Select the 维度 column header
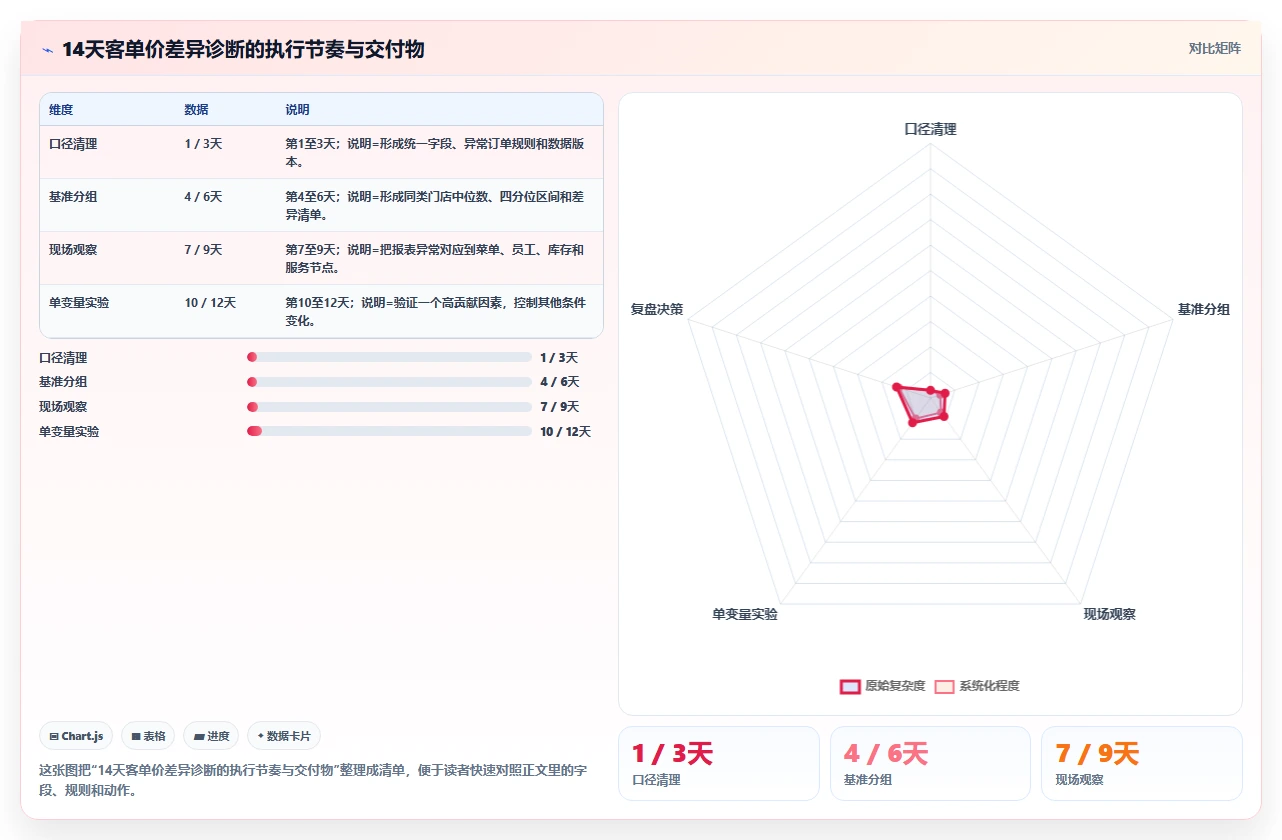Viewport: 1282px width, 840px height. (x=61, y=110)
